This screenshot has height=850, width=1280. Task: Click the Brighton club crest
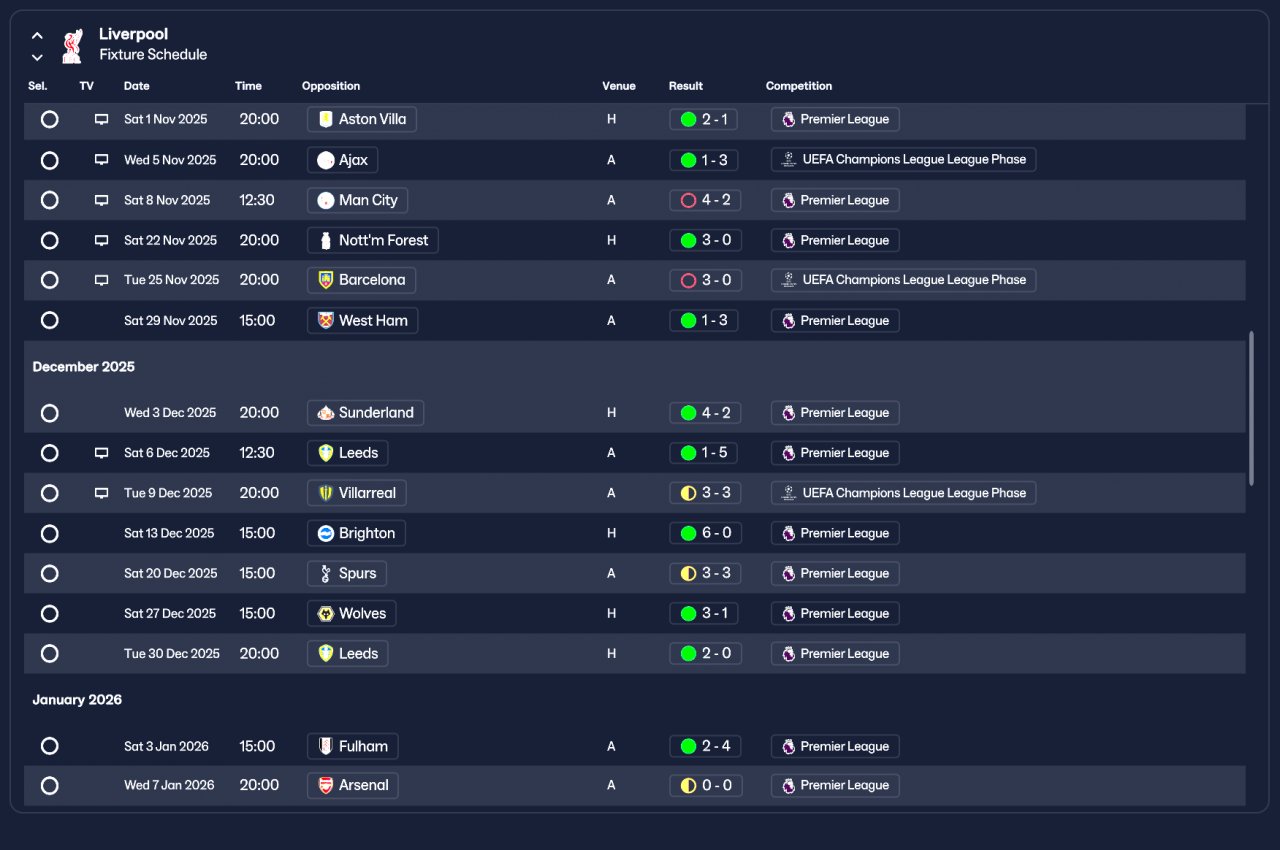tap(325, 533)
